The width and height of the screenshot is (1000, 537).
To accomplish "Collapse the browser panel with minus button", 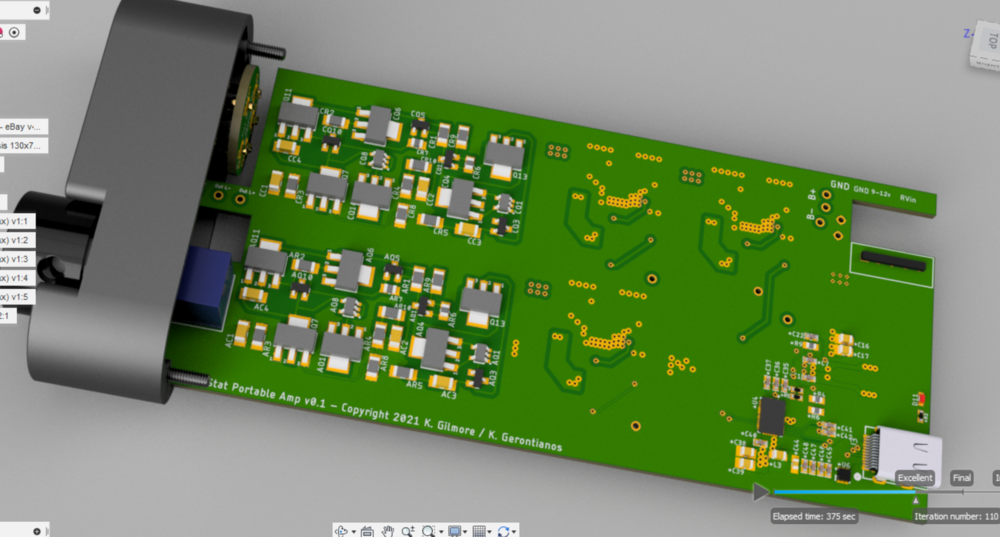I will click(37, 9).
